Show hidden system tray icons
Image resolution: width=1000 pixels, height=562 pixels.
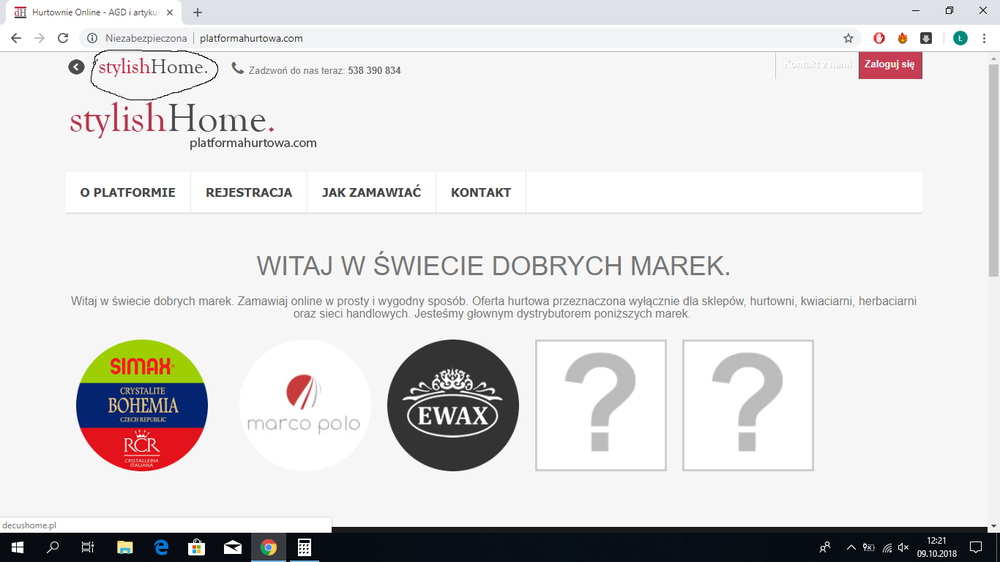click(851, 547)
